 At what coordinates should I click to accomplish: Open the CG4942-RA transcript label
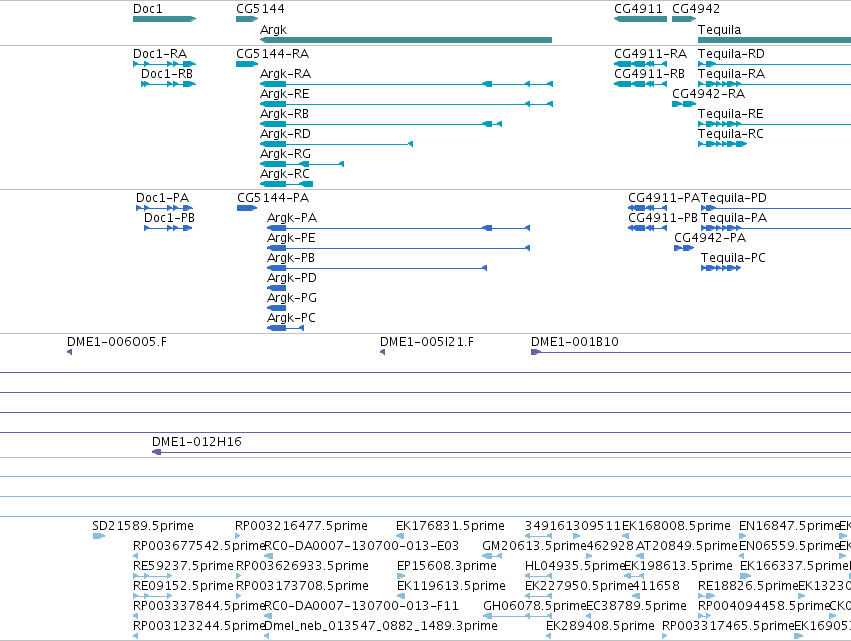[708, 94]
